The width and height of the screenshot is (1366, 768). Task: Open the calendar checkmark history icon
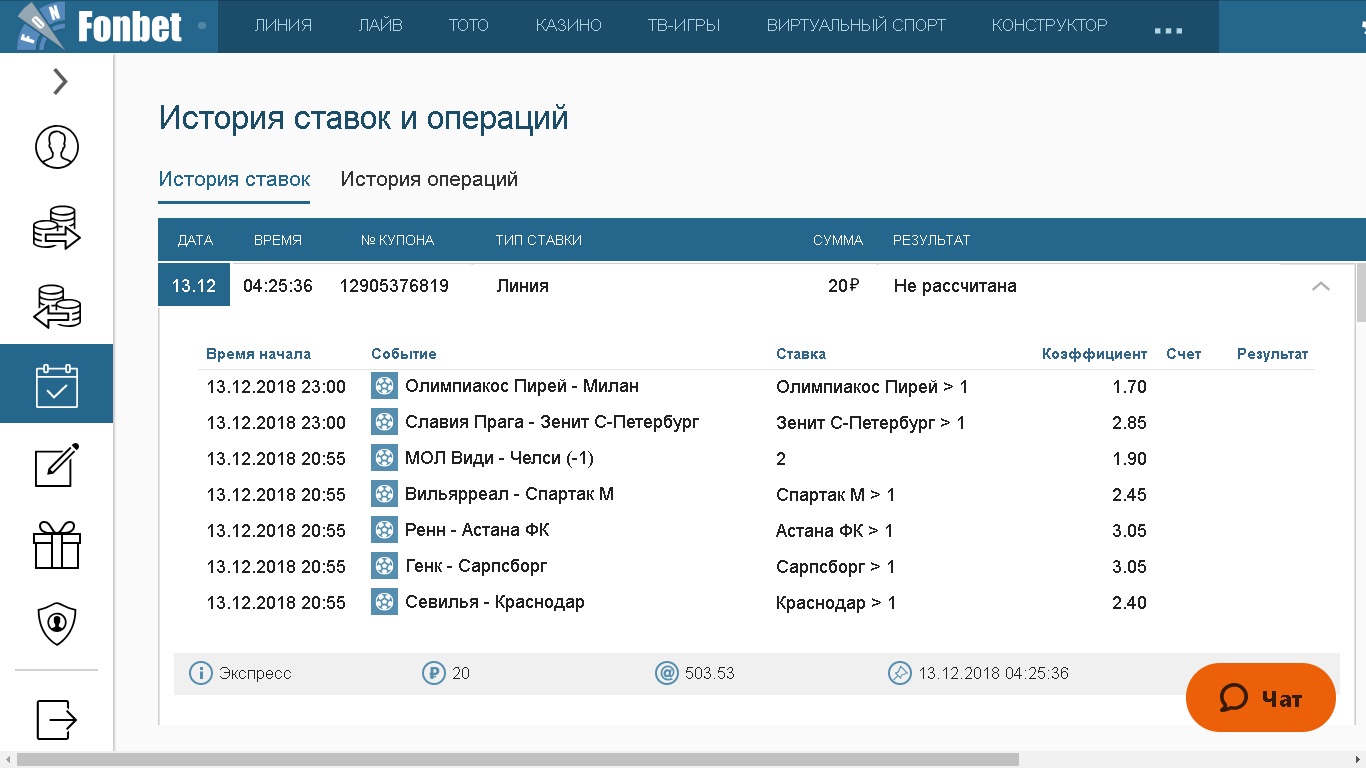[x=57, y=385]
